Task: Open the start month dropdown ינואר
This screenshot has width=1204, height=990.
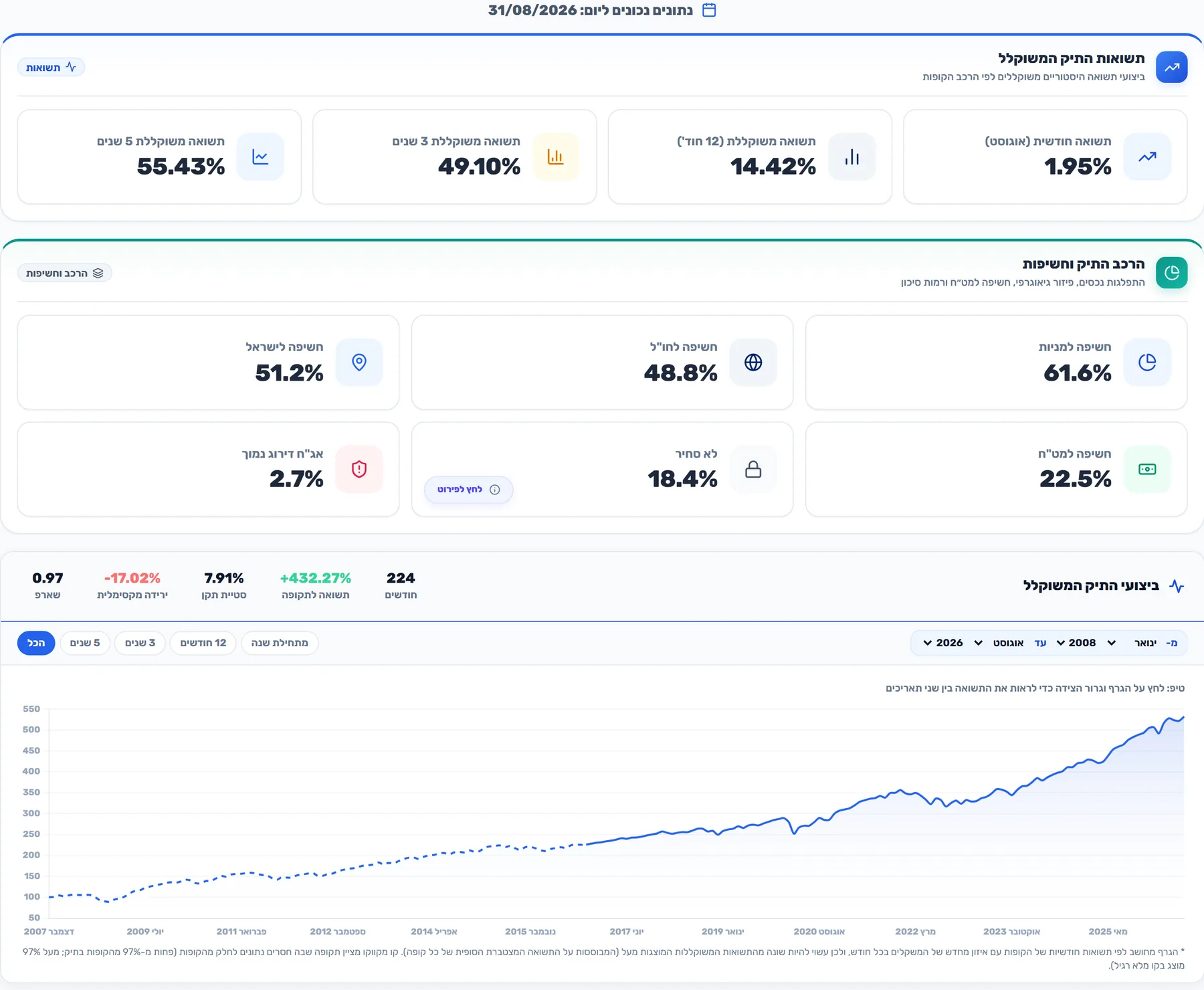Action: click(1130, 643)
